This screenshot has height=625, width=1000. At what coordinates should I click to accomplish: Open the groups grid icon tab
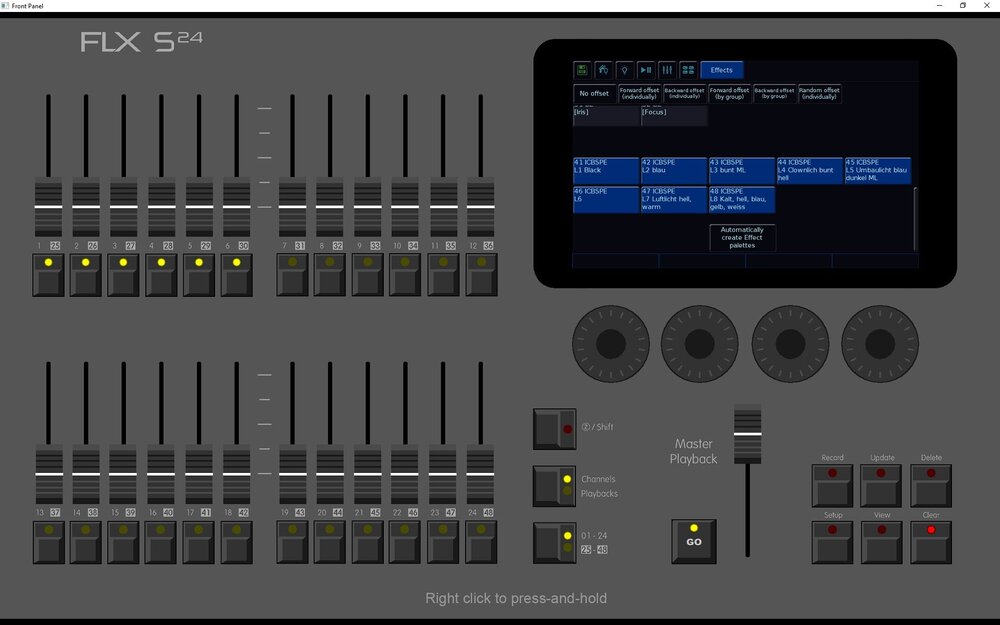coord(688,70)
